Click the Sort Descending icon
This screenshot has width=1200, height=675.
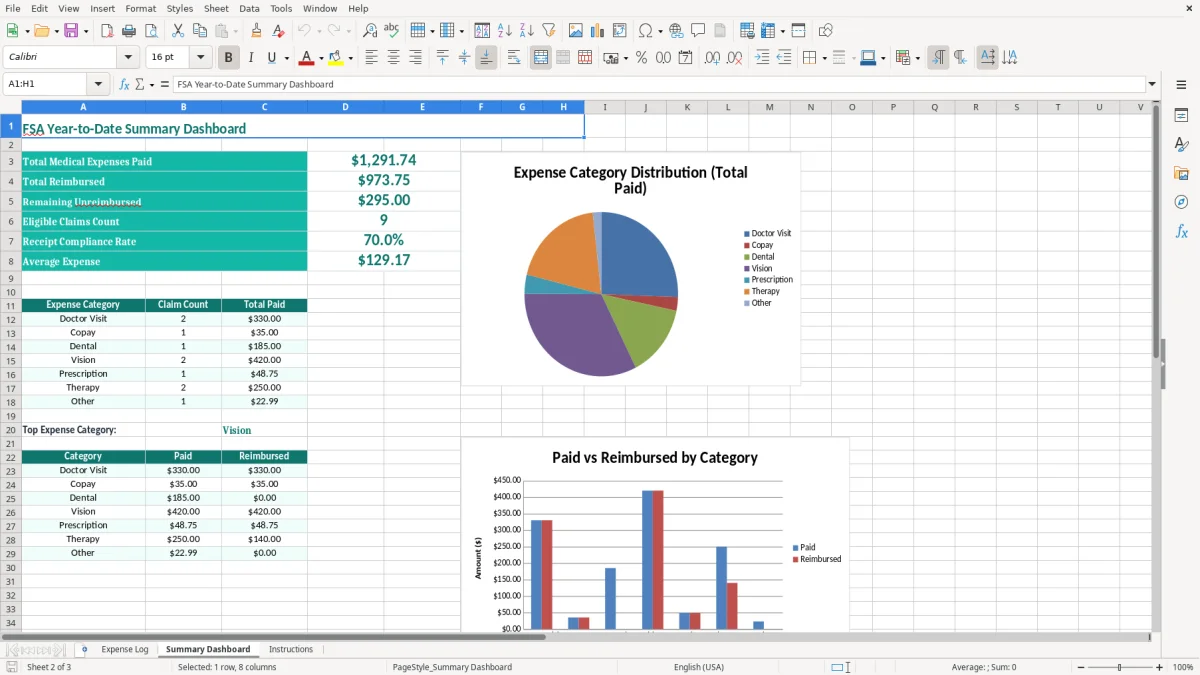(527, 31)
